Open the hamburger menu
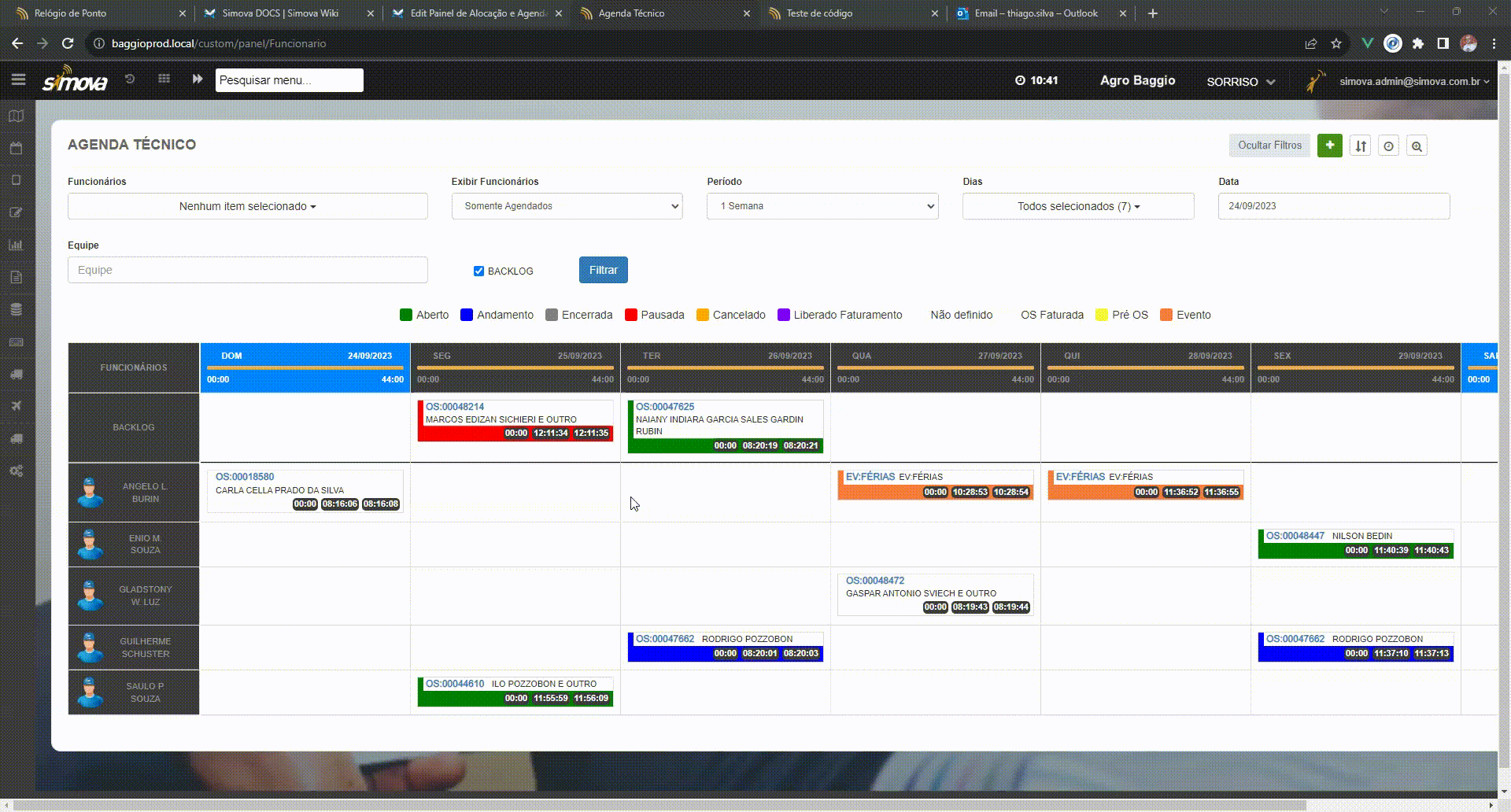Viewport: 1511px width, 812px height. click(x=19, y=79)
